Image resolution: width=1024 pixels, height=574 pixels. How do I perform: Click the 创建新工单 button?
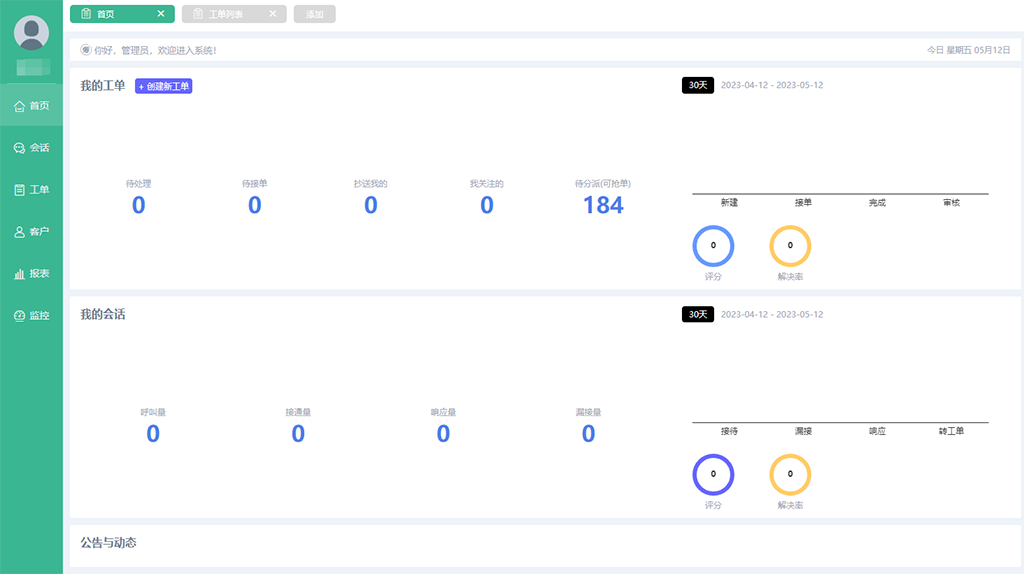pyautogui.click(x=163, y=86)
